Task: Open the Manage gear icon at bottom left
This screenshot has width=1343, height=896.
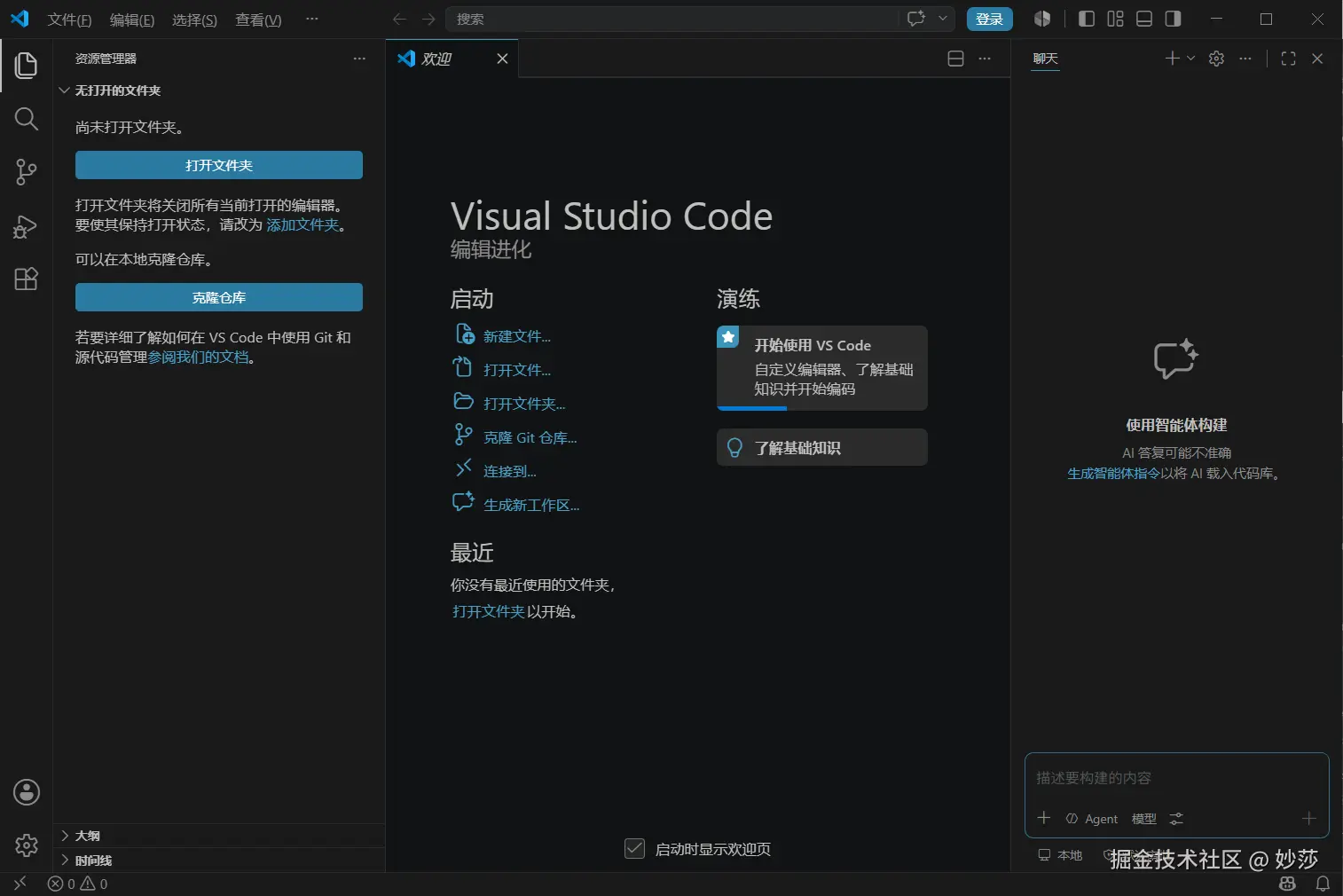Action: [x=27, y=845]
